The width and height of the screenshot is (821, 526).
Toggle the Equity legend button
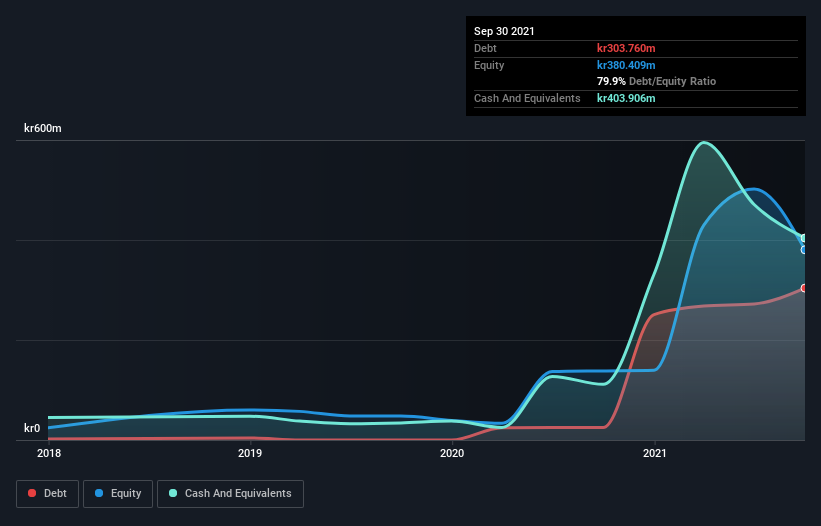coord(118,494)
